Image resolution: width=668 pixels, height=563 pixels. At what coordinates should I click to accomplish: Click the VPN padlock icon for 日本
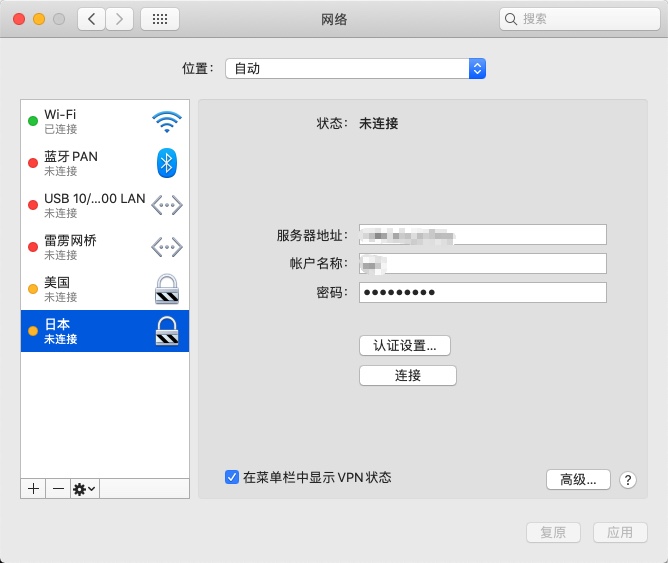[x=167, y=331]
